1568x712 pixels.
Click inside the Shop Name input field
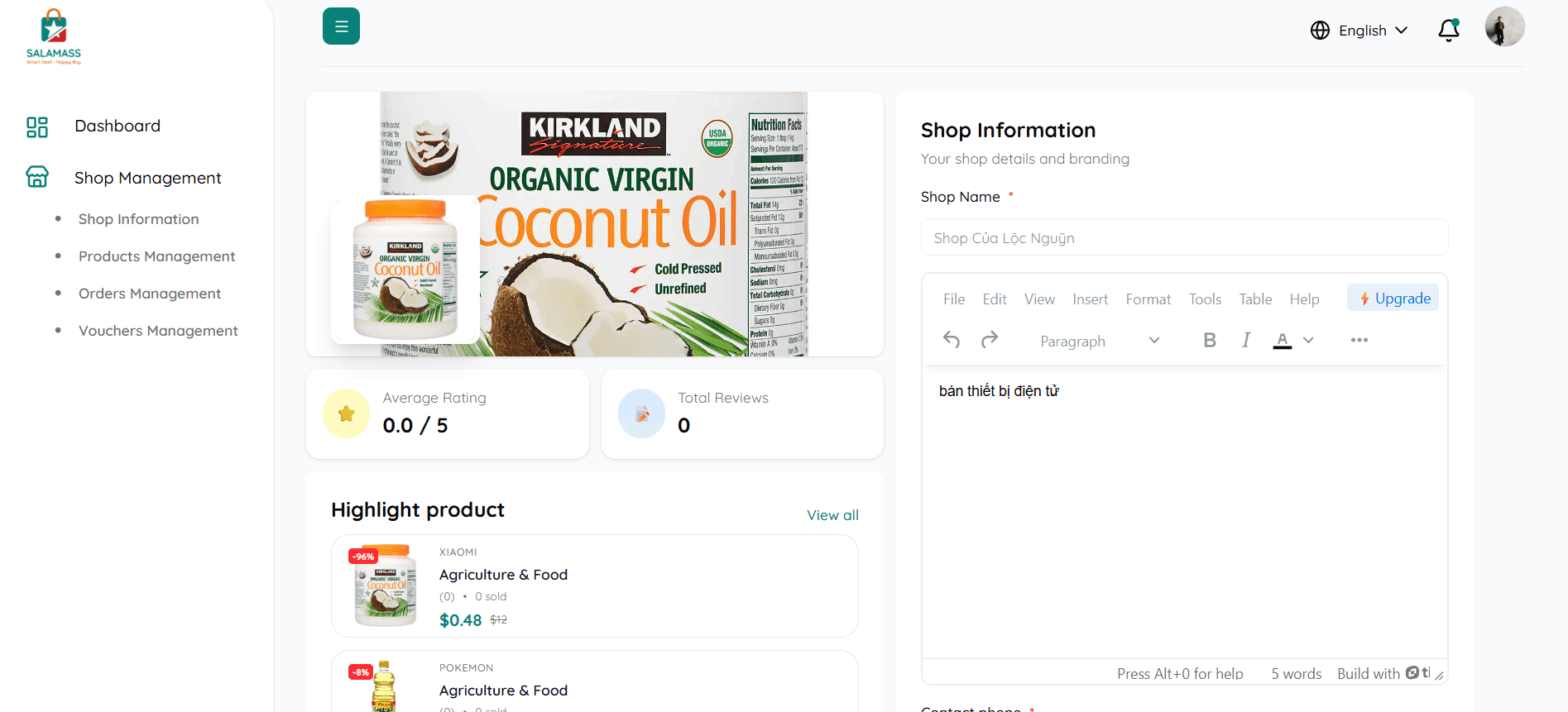(1183, 237)
